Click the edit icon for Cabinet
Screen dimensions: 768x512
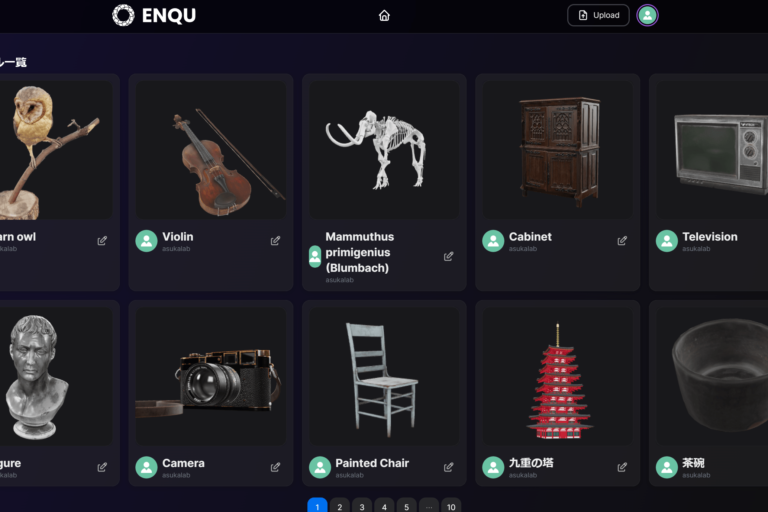pyautogui.click(x=622, y=241)
